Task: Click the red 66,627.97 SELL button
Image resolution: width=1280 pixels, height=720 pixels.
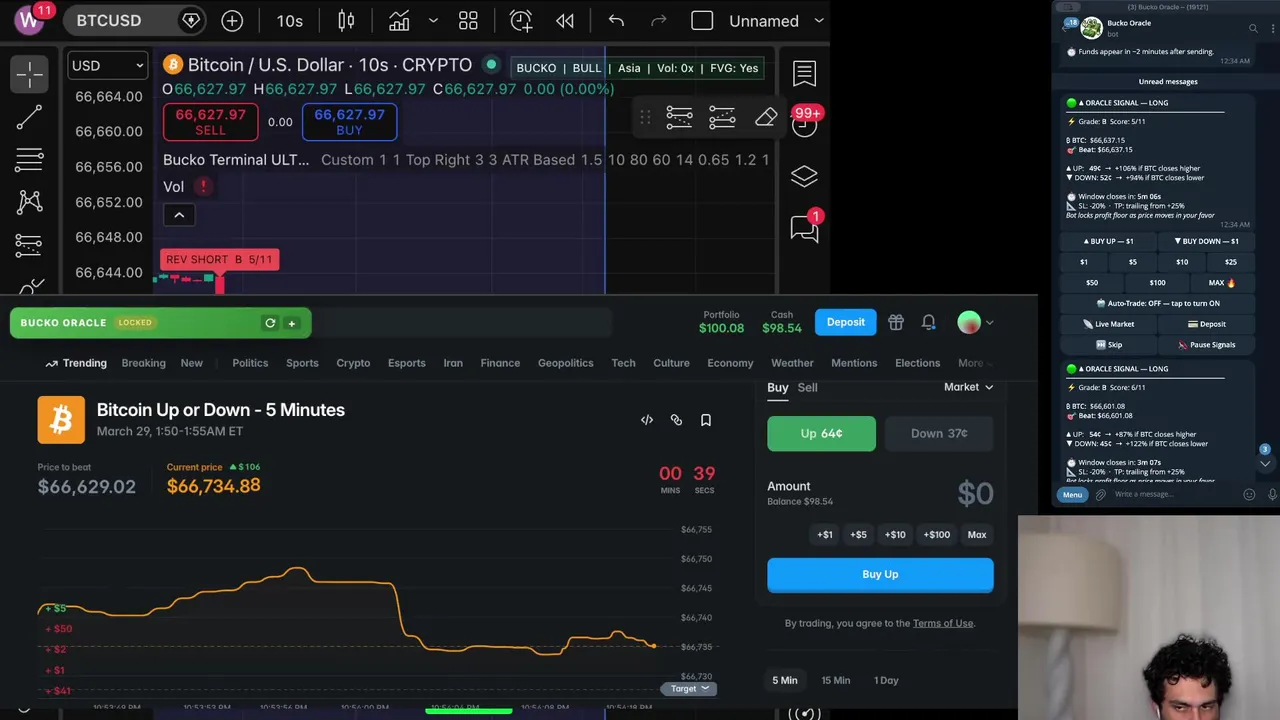Action: [211, 122]
